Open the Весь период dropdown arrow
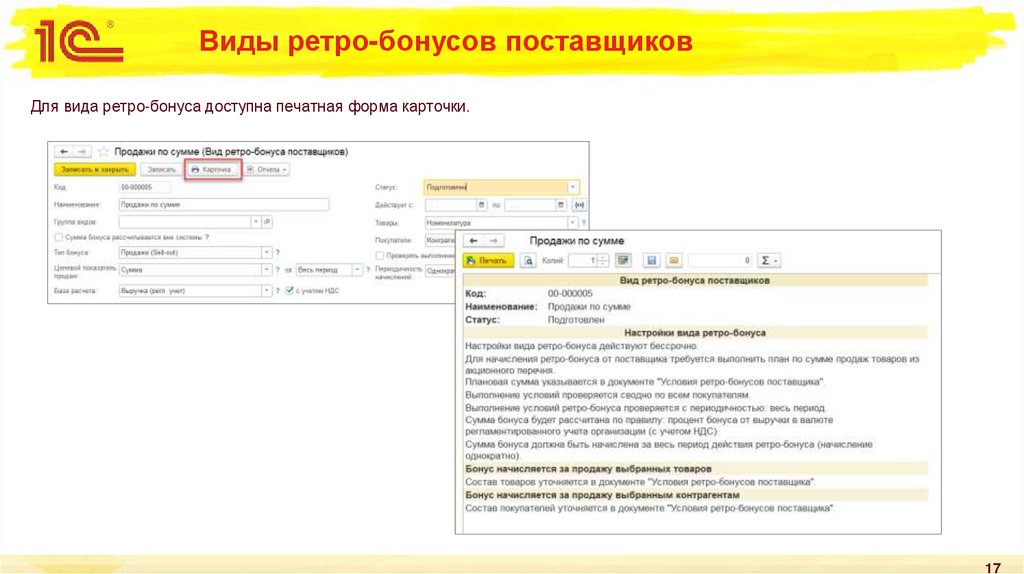 click(357, 270)
